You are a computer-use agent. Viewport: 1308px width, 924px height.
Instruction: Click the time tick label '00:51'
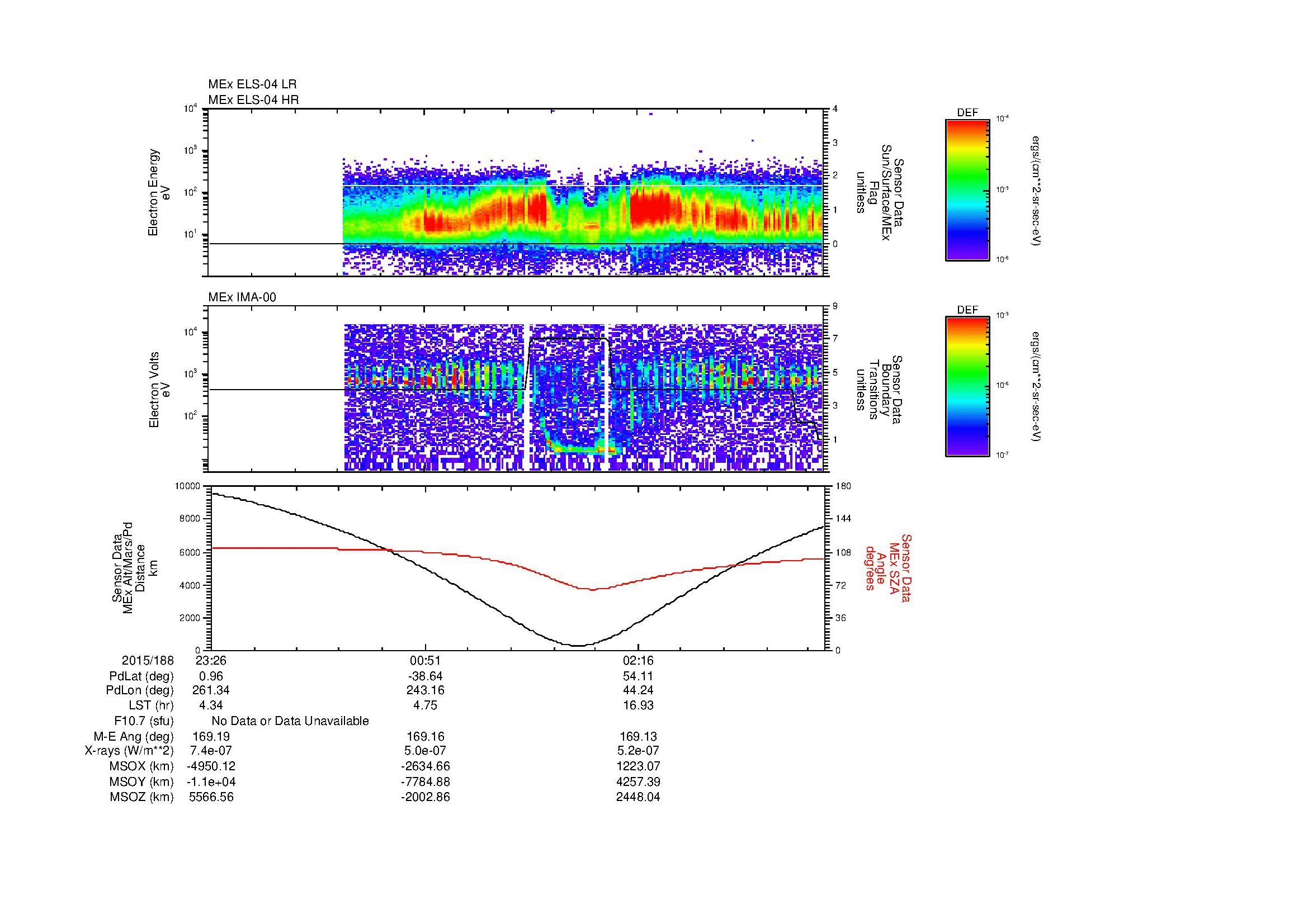pos(425,660)
